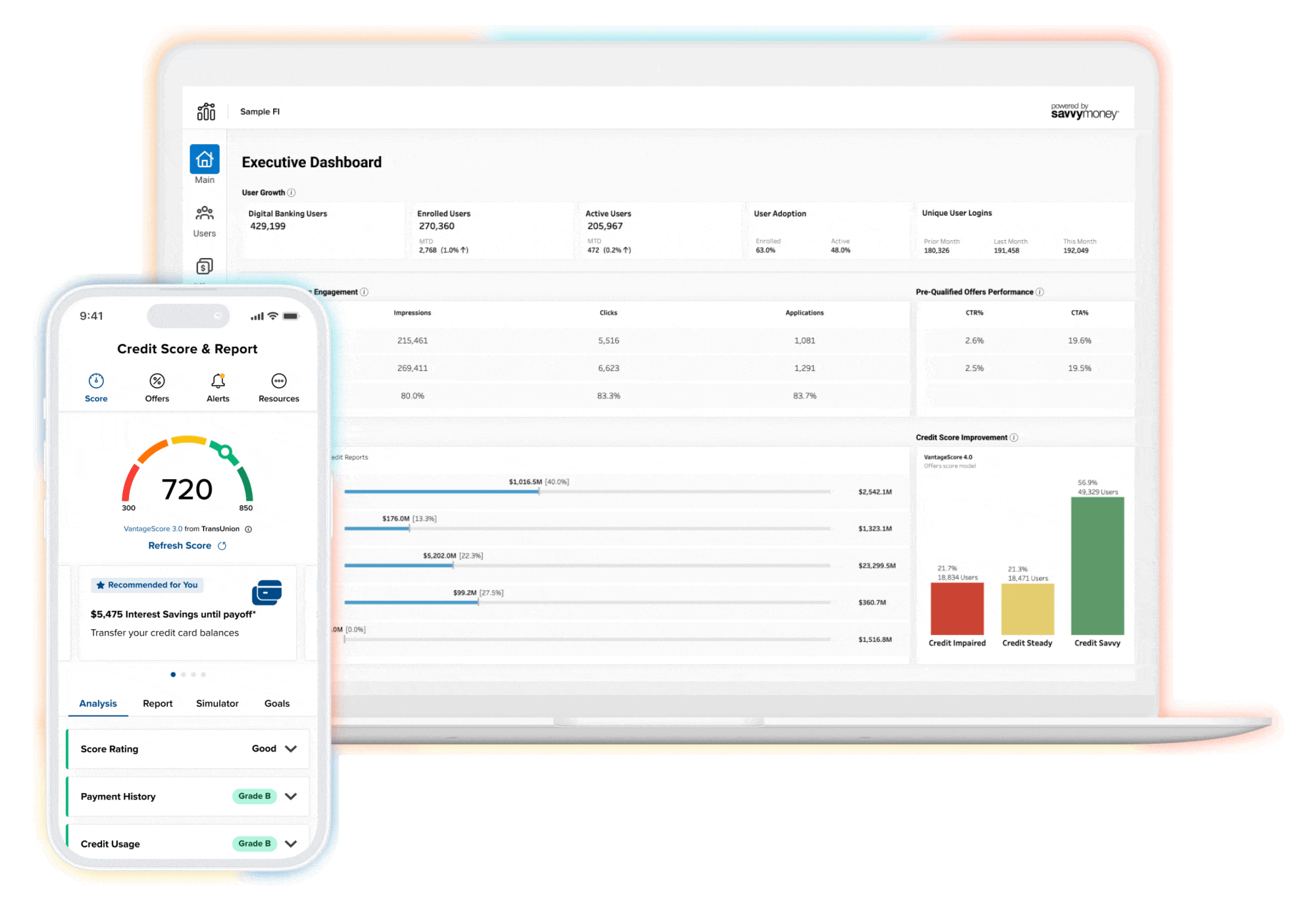The image size is (1316, 924).
Task: Open the Simulator tab
Action: point(216,703)
